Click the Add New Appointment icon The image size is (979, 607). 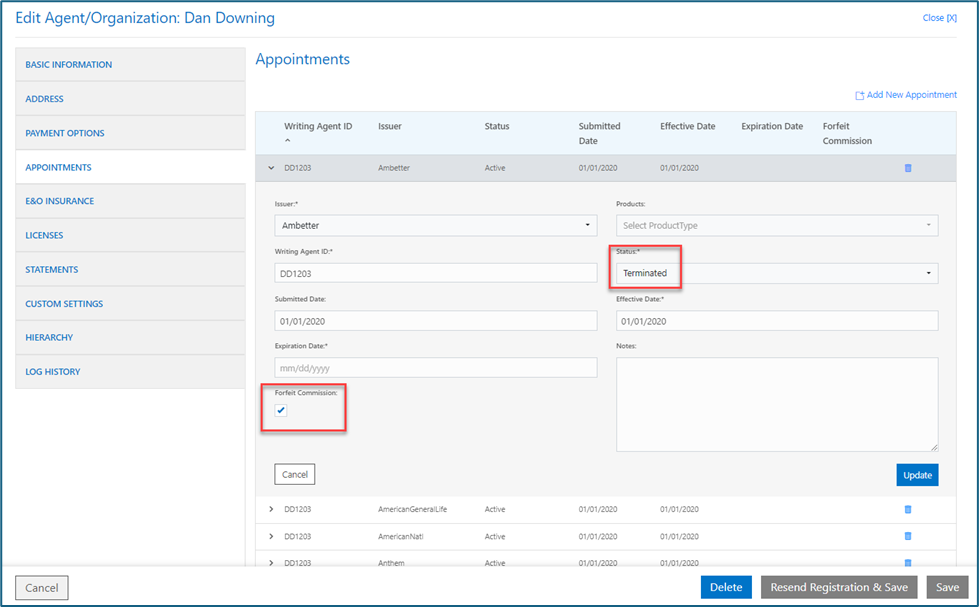(859, 95)
